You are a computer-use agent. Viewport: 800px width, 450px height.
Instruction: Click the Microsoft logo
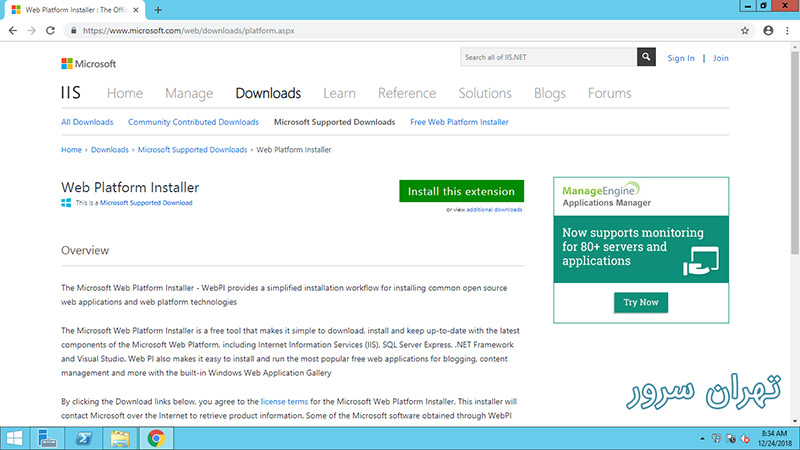coord(89,64)
